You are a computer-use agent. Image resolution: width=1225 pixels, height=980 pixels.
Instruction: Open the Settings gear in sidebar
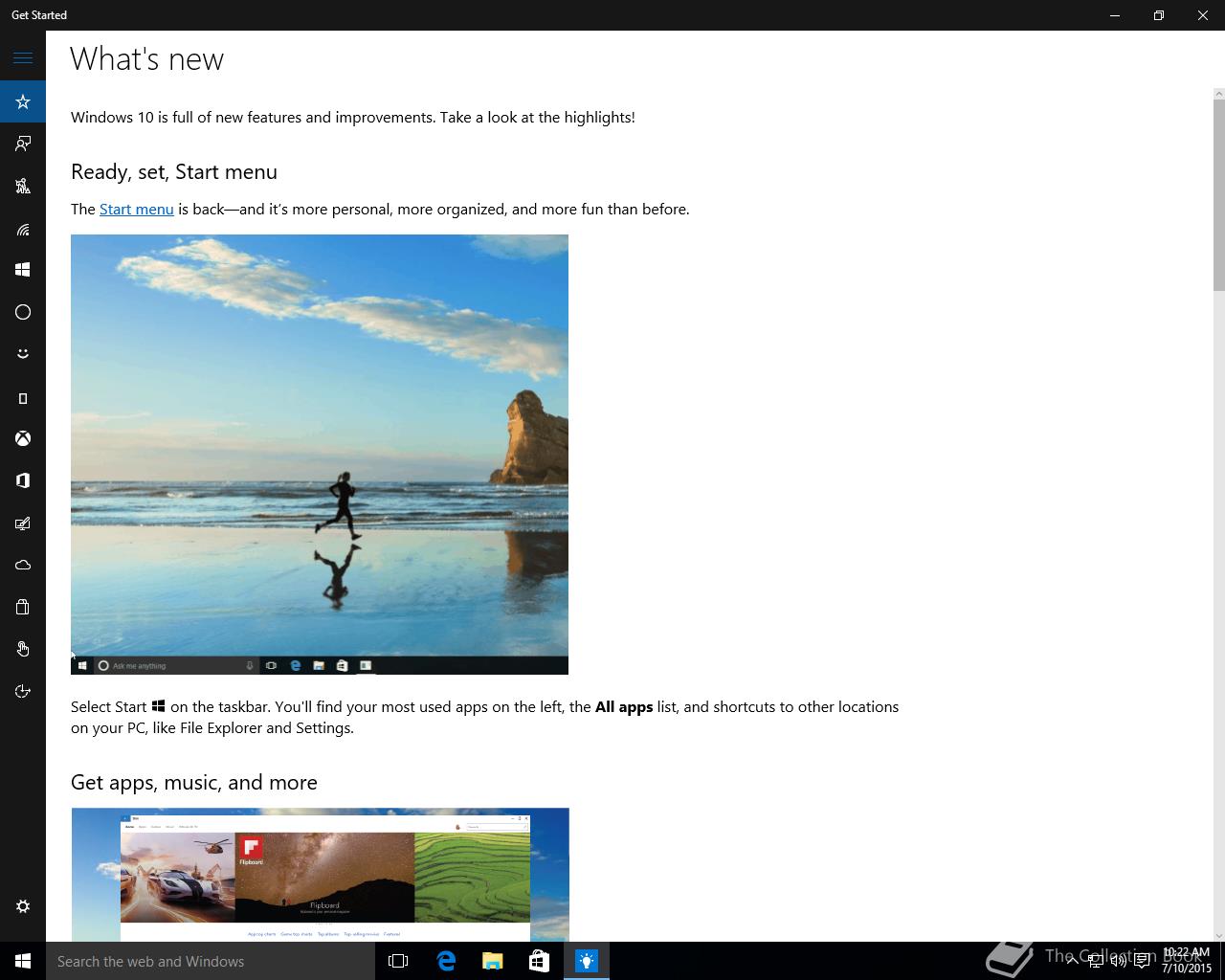click(23, 906)
